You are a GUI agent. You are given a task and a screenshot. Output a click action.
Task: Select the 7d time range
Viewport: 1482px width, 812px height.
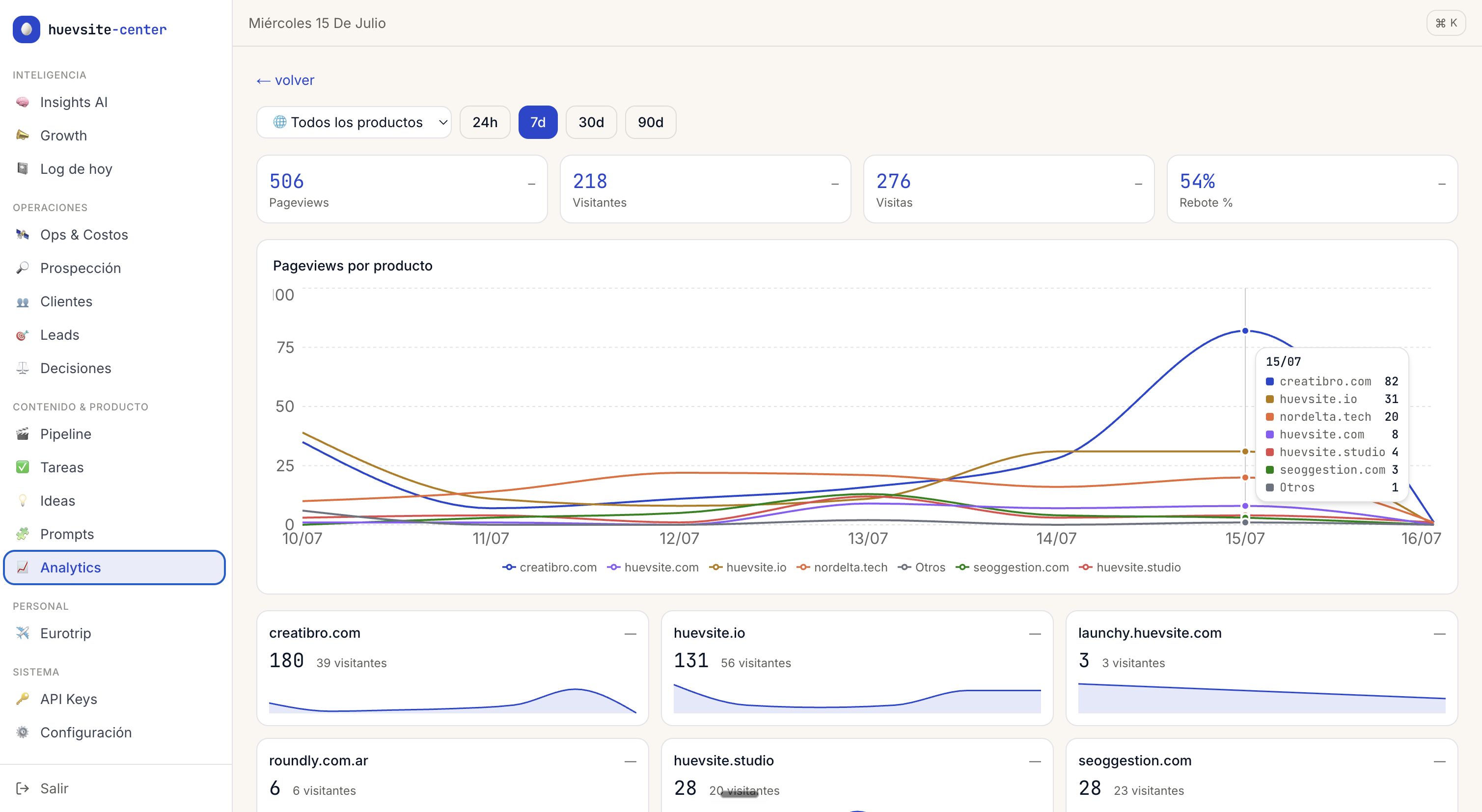tap(538, 122)
